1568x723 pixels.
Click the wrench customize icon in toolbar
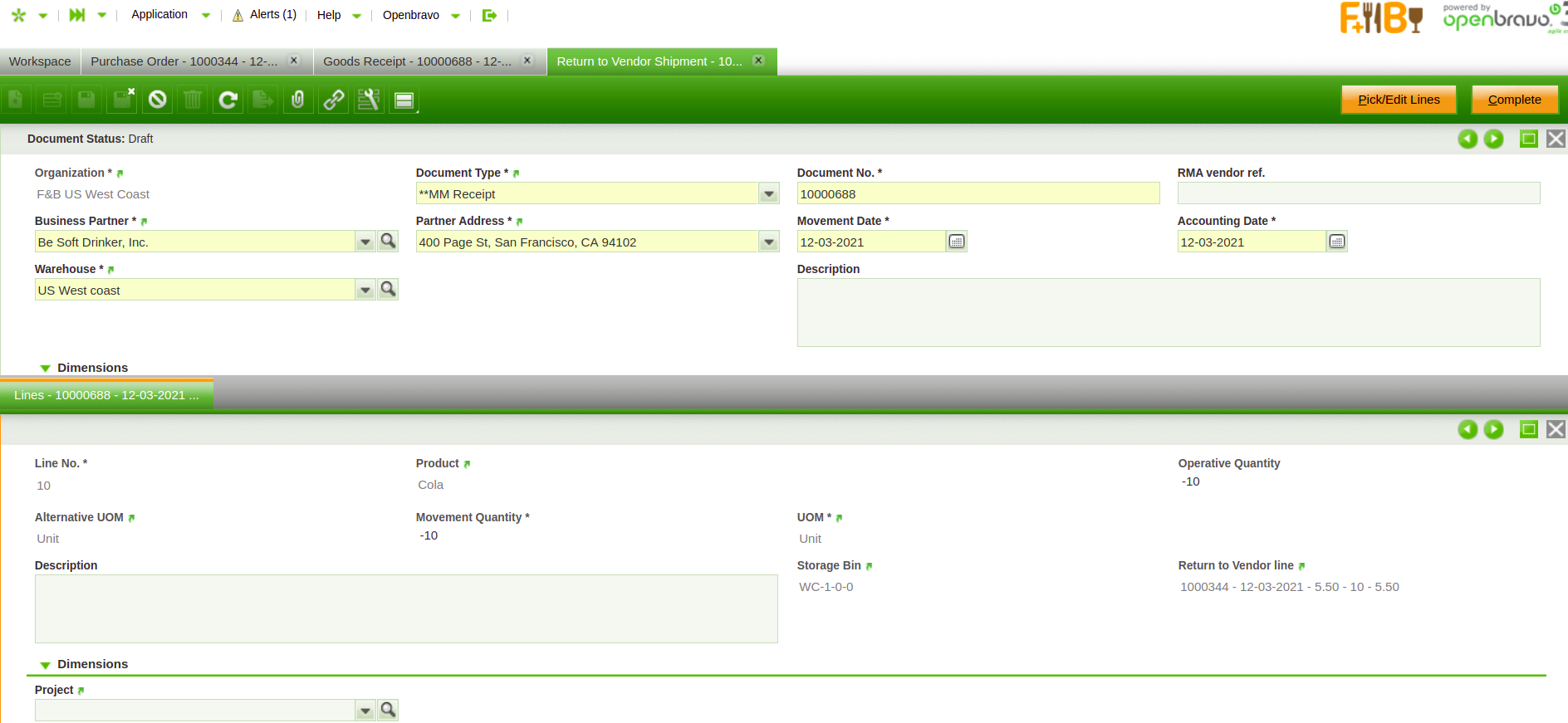tap(369, 100)
